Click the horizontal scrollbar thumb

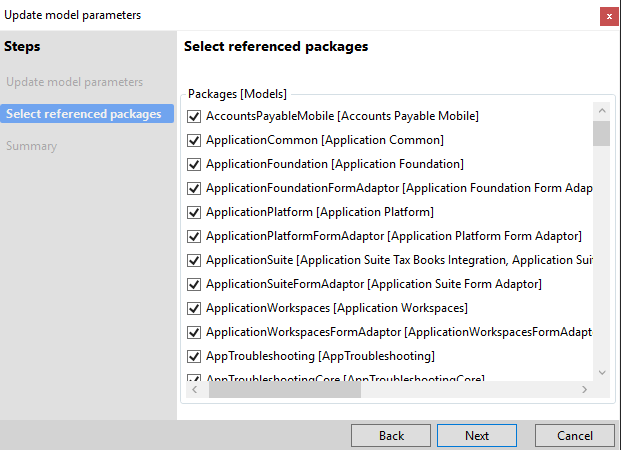[285, 390]
